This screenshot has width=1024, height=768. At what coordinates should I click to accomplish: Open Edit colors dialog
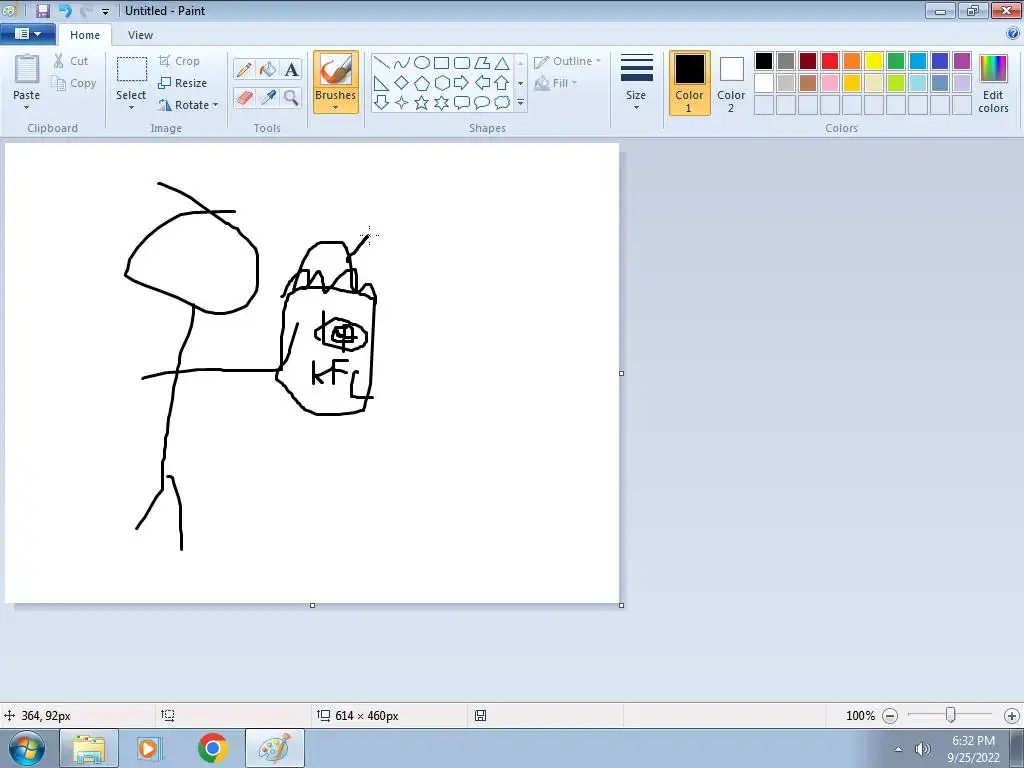pos(993,83)
